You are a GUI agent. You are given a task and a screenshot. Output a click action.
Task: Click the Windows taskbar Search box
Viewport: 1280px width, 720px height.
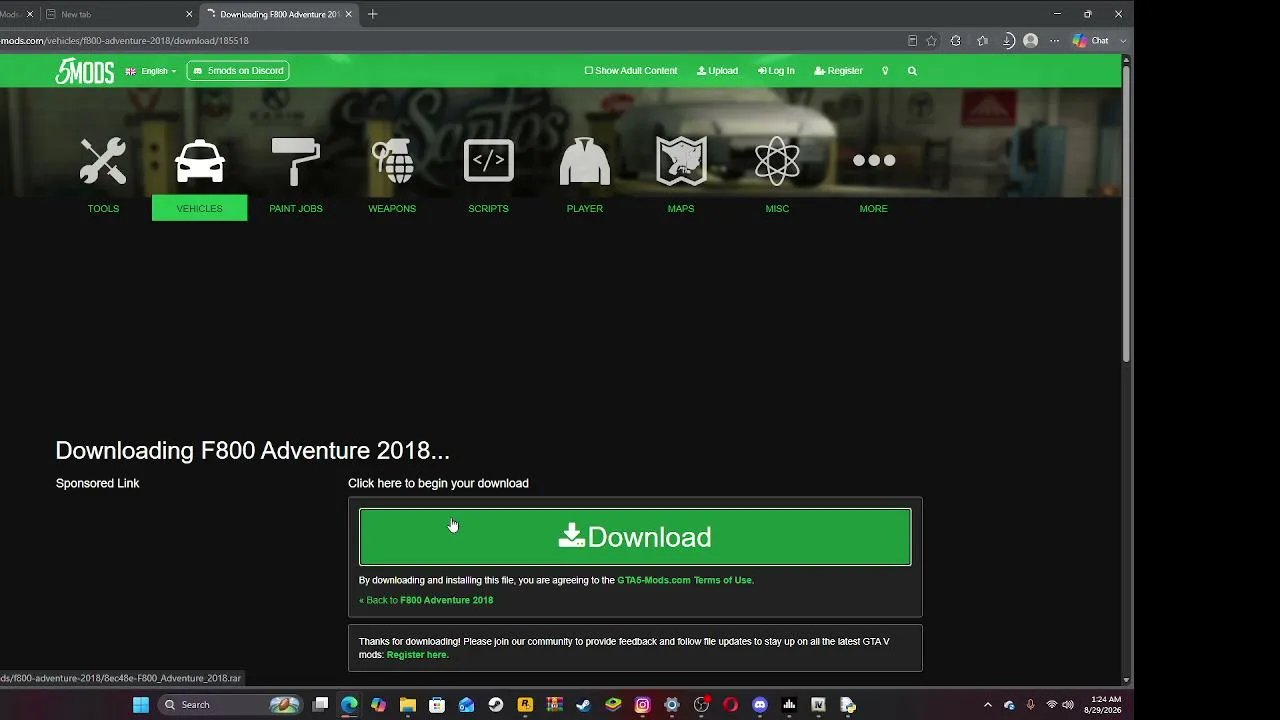[230, 705]
